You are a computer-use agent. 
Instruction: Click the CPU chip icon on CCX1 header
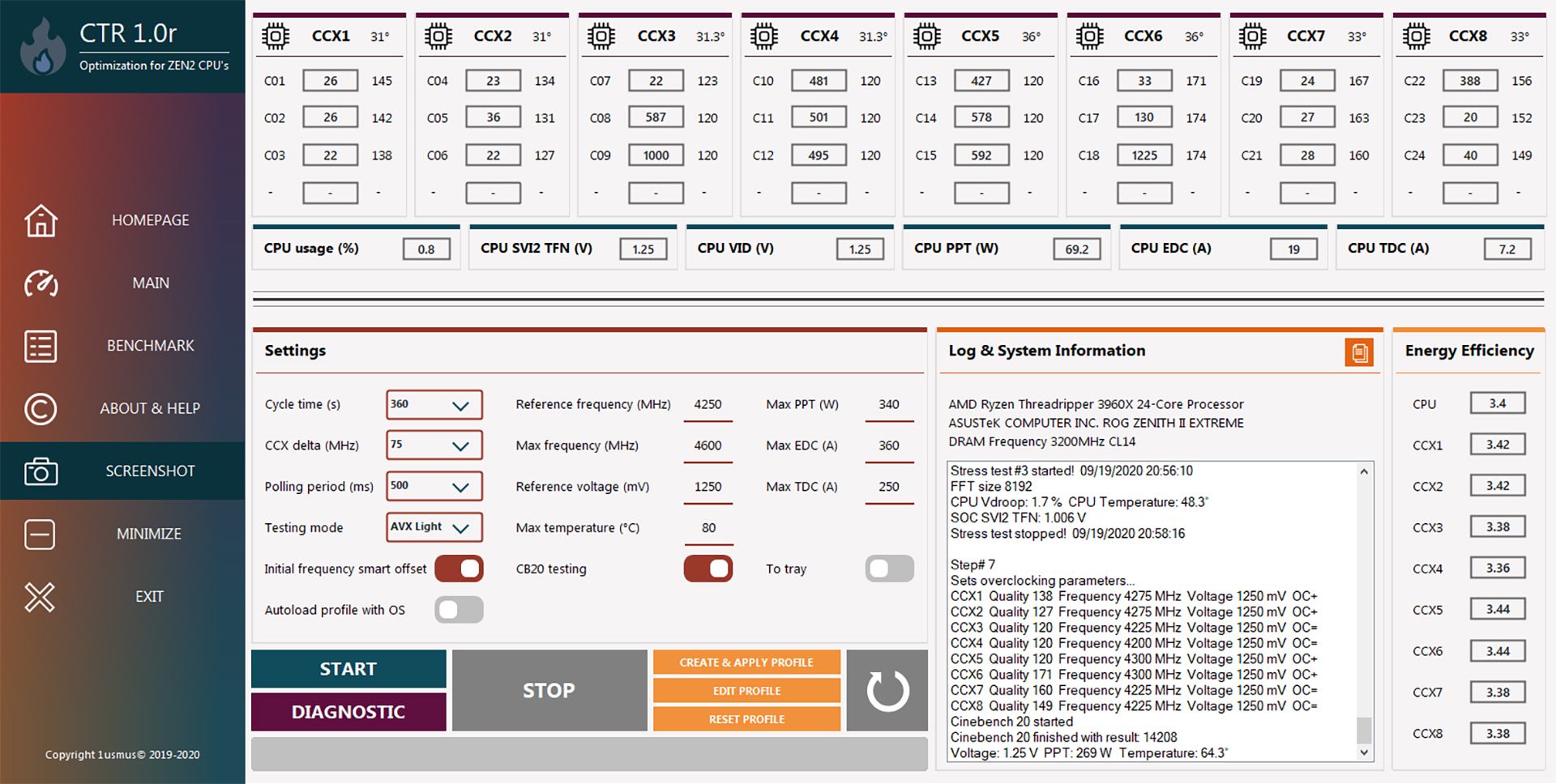[276, 35]
